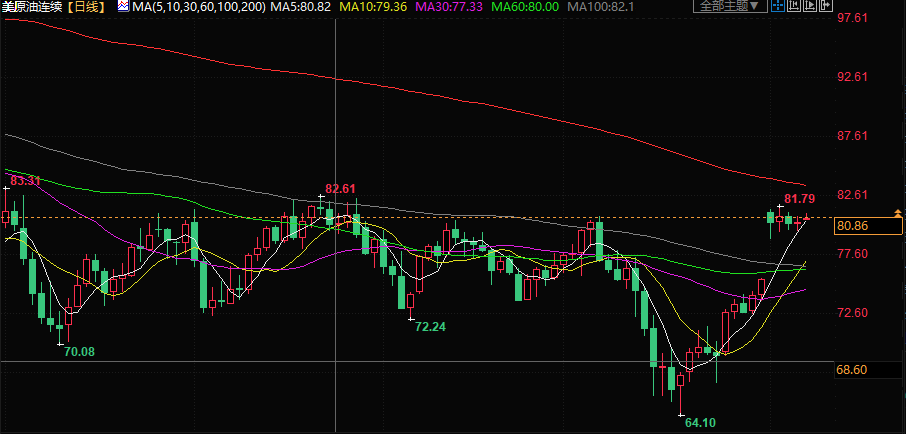Click the 64.10 lowest price label
906x434 pixels.
pos(700,423)
